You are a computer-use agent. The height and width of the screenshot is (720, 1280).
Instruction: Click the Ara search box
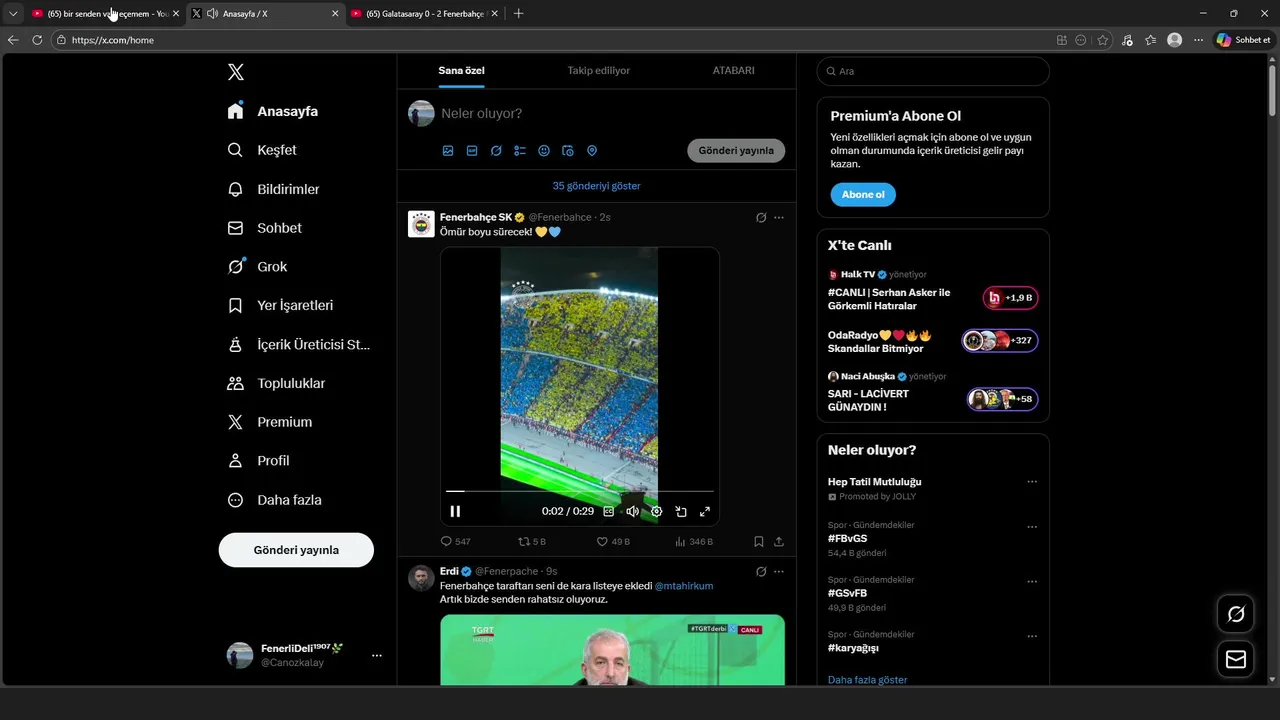(933, 71)
